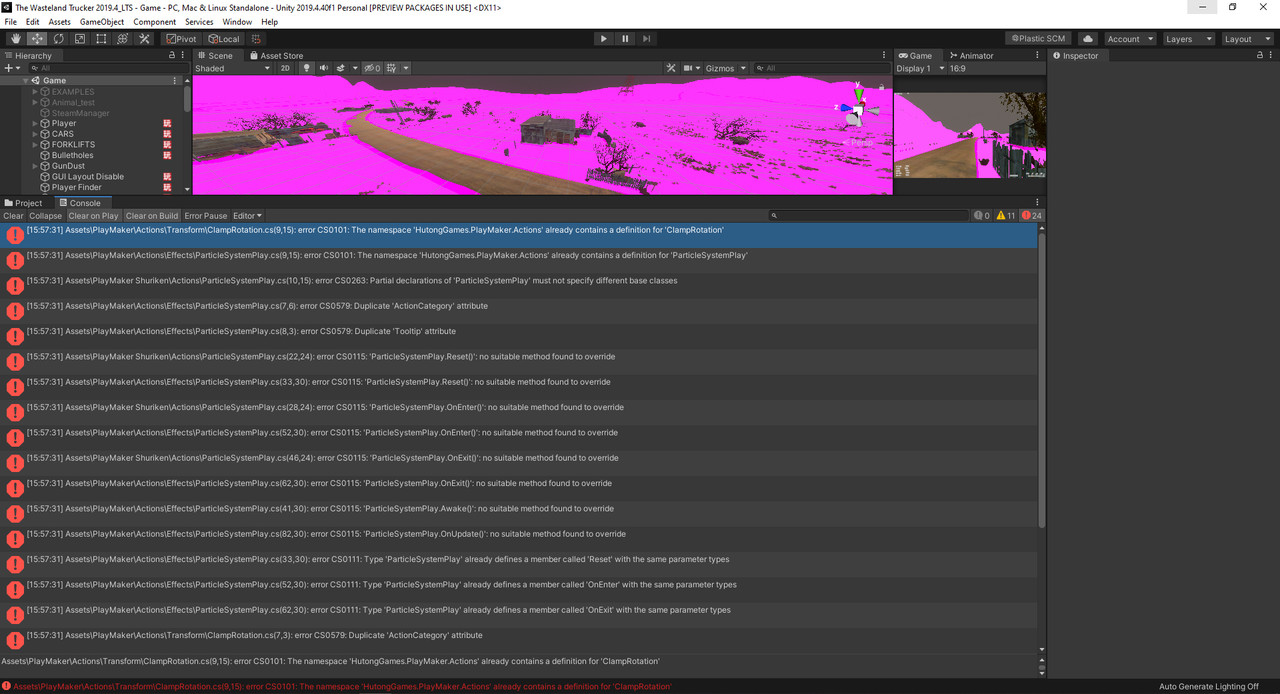Select the Move tool
The image size is (1280, 694).
[x=37, y=39]
